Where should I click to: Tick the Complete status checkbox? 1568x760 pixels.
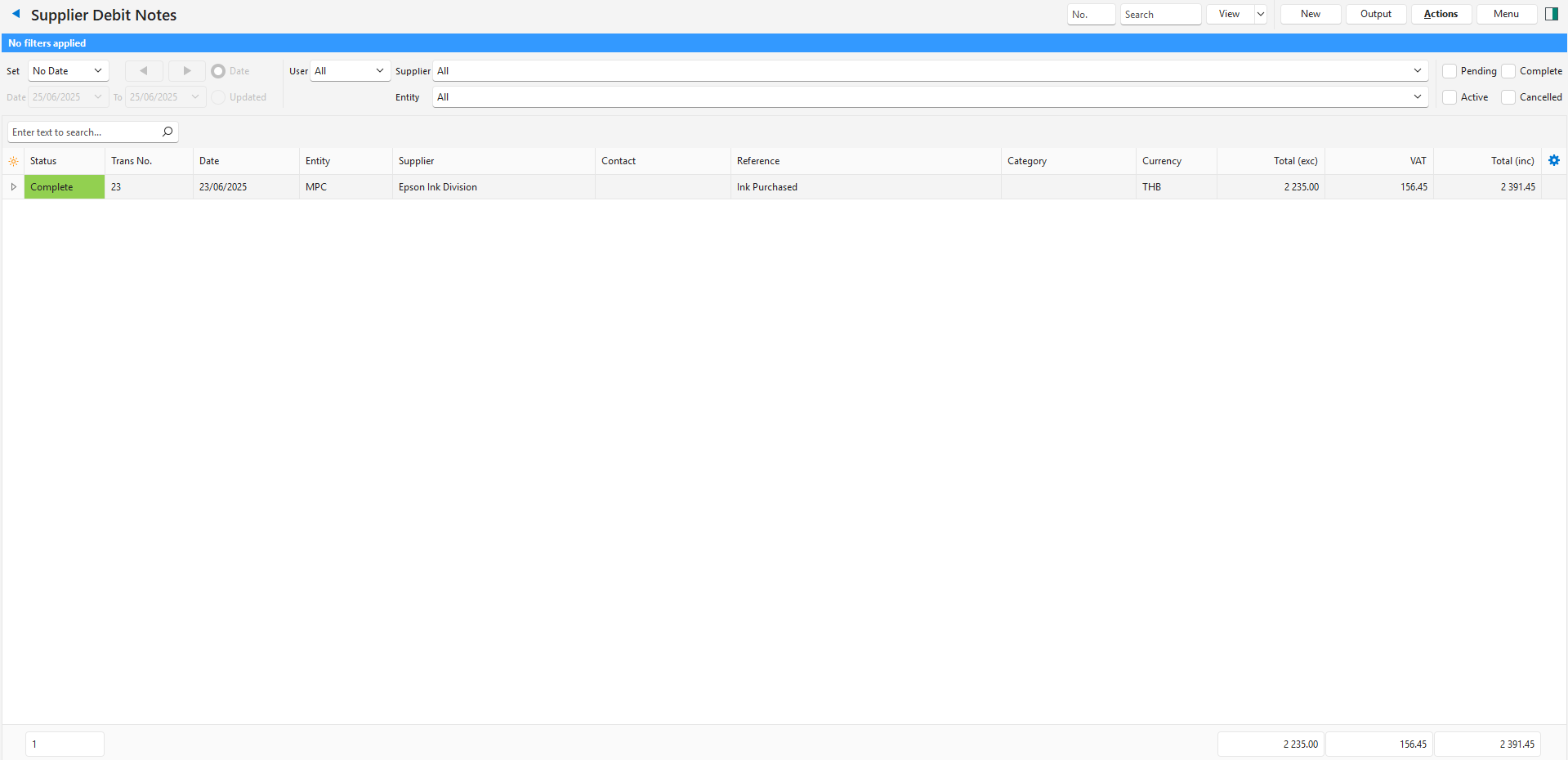(x=1508, y=71)
